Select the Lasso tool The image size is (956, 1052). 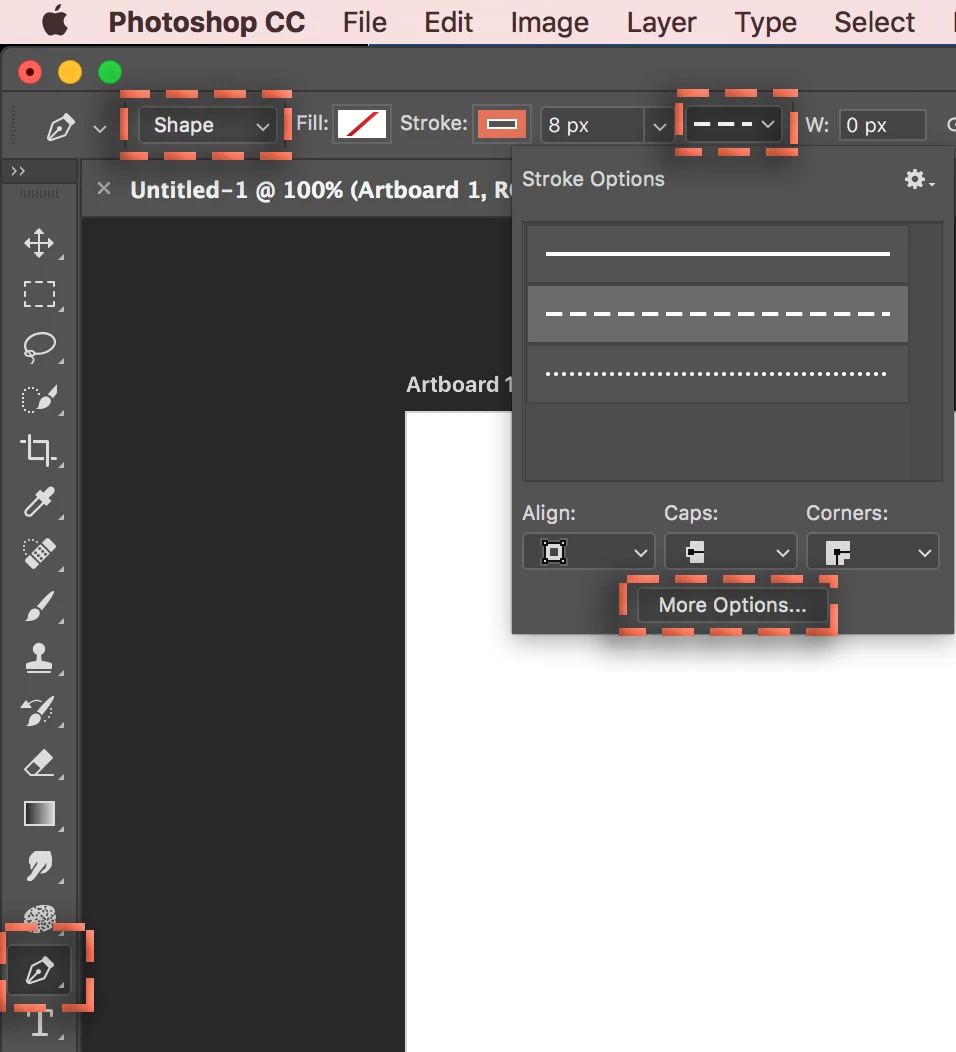tap(39, 347)
